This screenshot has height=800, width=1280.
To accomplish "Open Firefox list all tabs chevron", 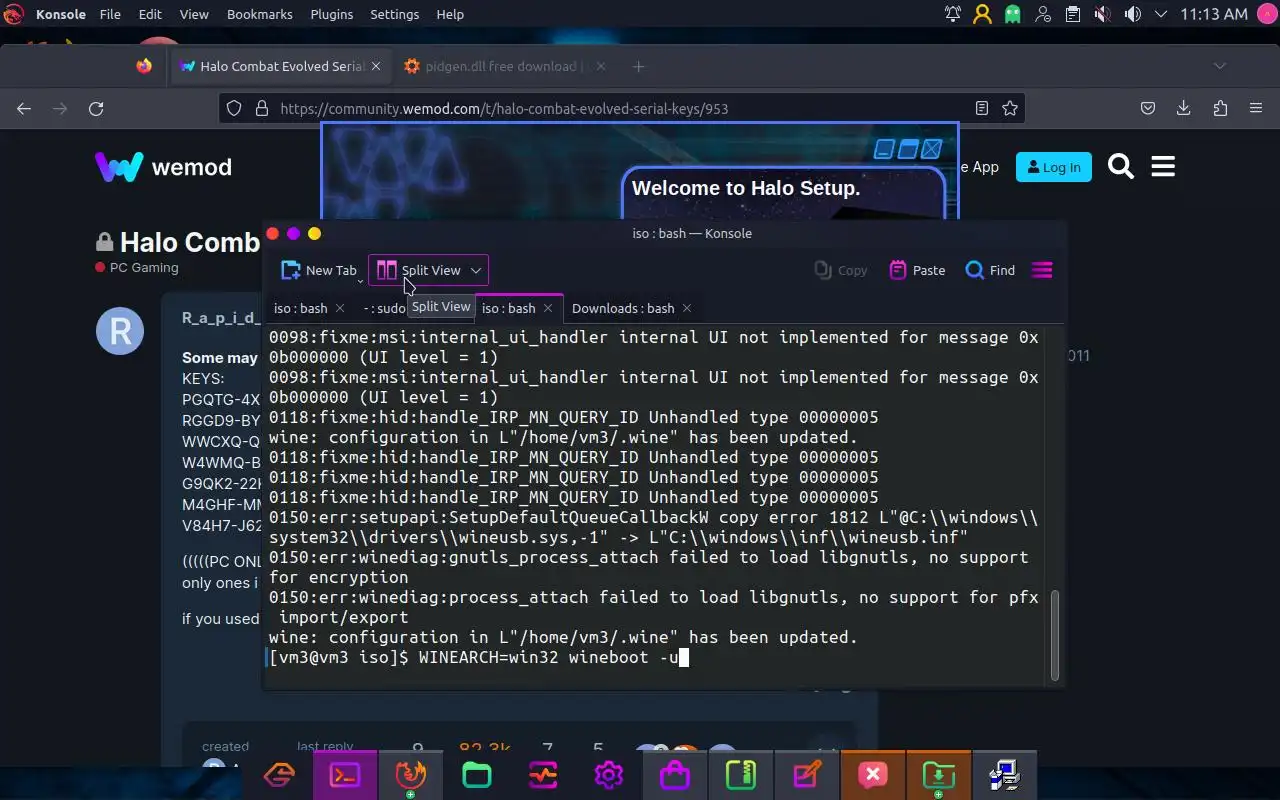I will click(1219, 66).
